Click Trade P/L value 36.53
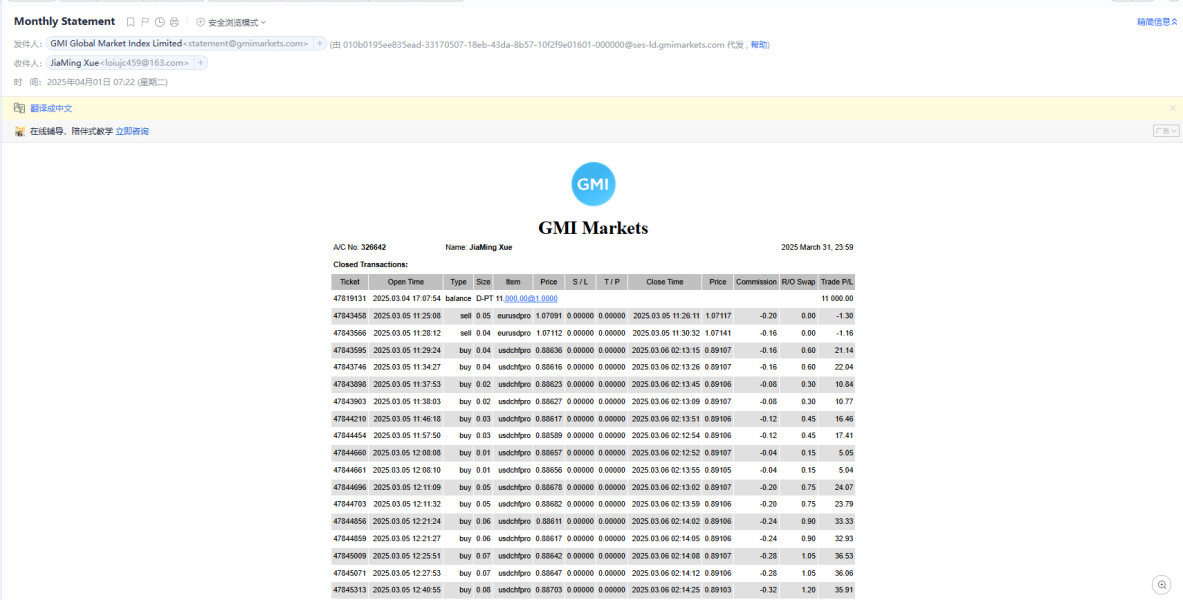Image resolution: width=1183 pixels, height=600 pixels. pyautogui.click(x=843, y=556)
